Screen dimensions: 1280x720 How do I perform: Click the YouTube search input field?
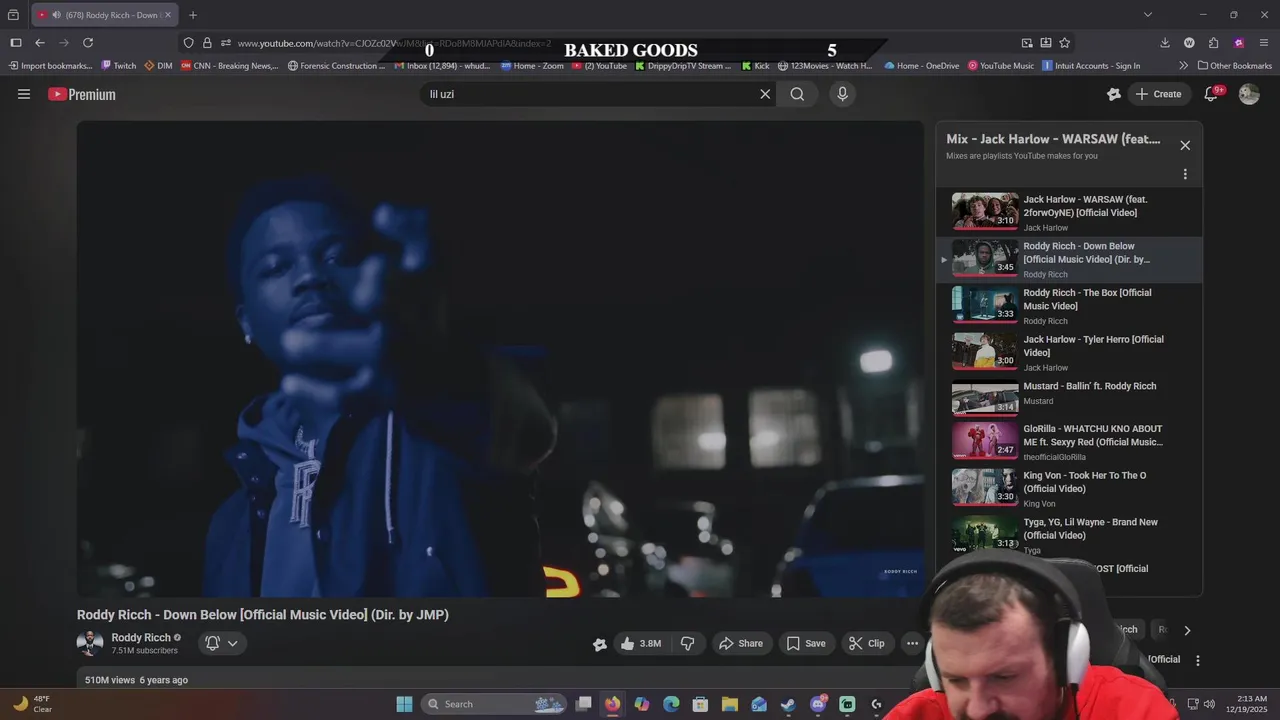[x=590, y=94]
